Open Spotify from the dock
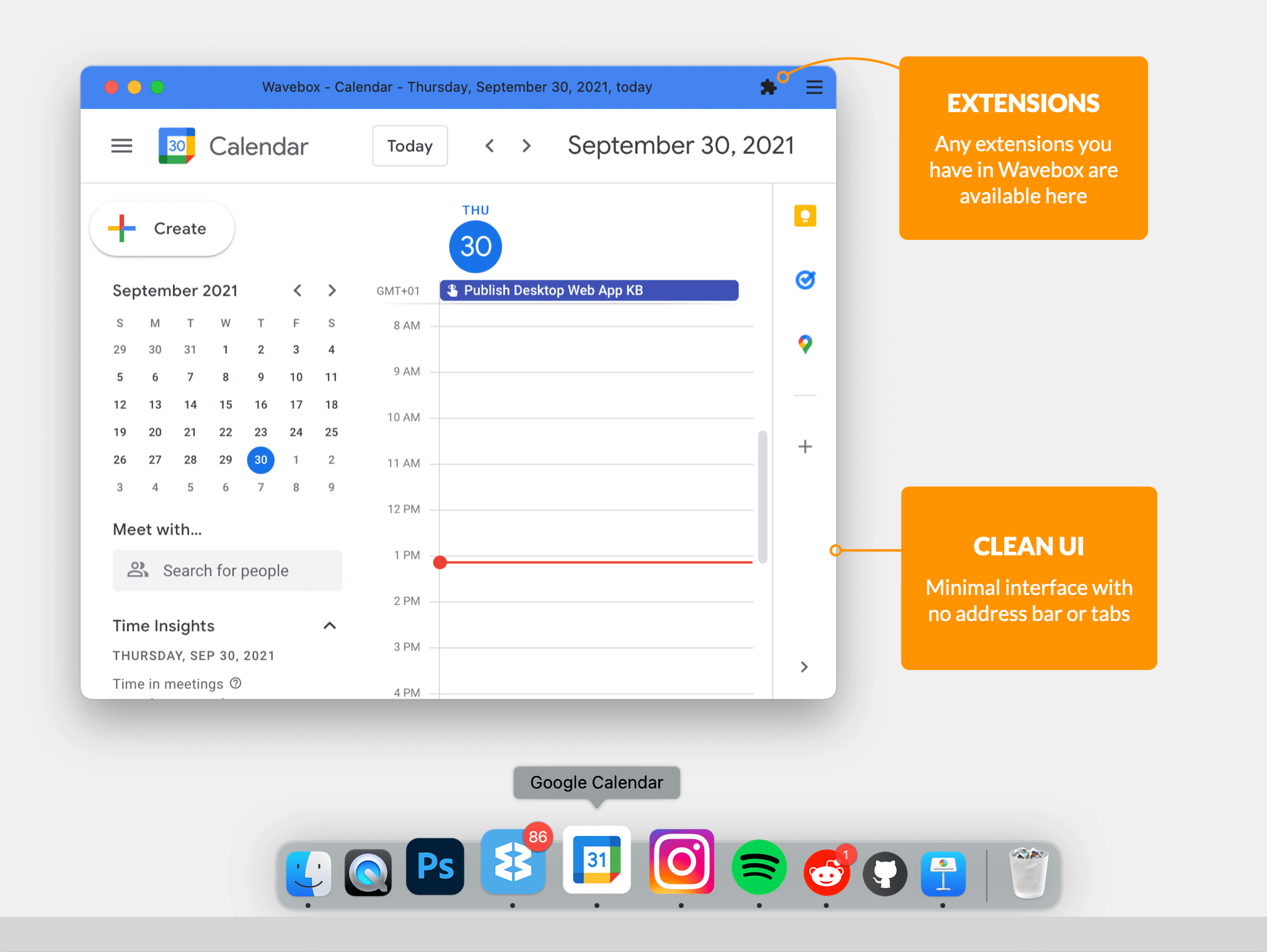Screen dimensions: 1267x952 coord(759,866)
